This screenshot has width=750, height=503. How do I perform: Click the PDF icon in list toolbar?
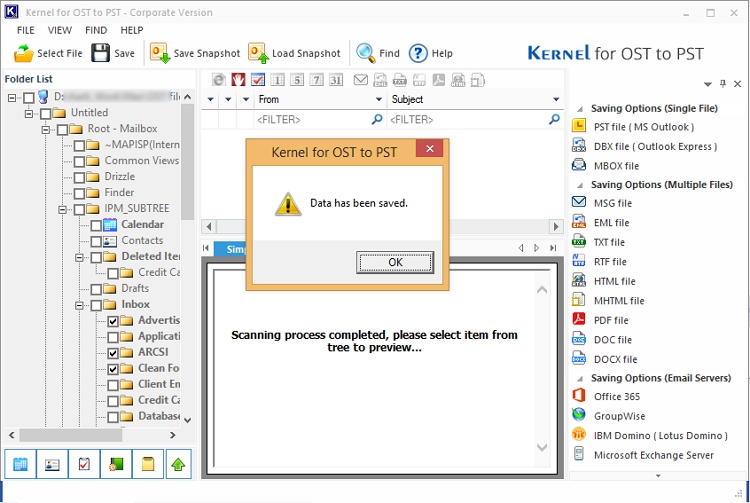pos(439,80)
